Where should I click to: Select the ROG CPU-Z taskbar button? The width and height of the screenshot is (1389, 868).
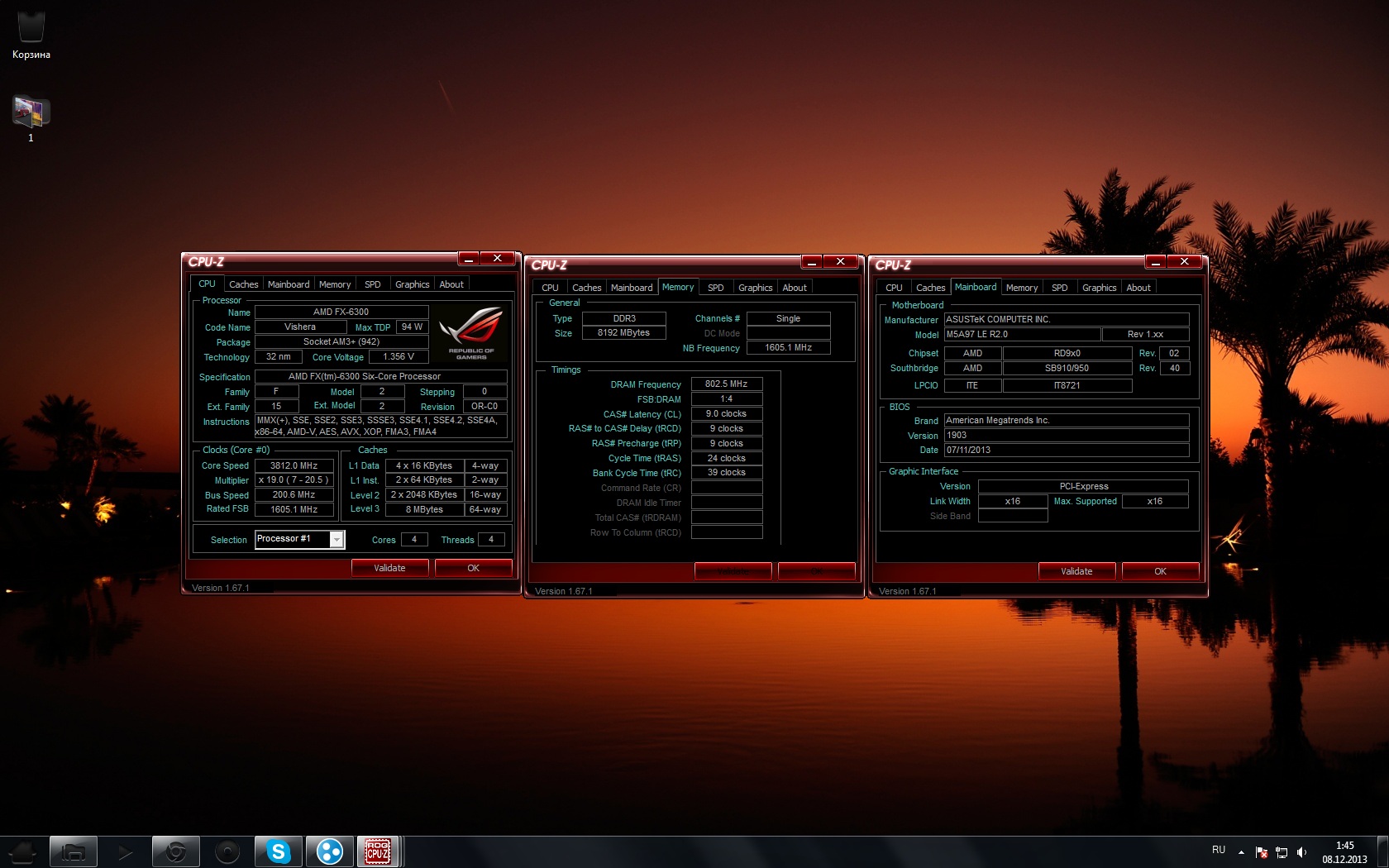tap(379, 851)
